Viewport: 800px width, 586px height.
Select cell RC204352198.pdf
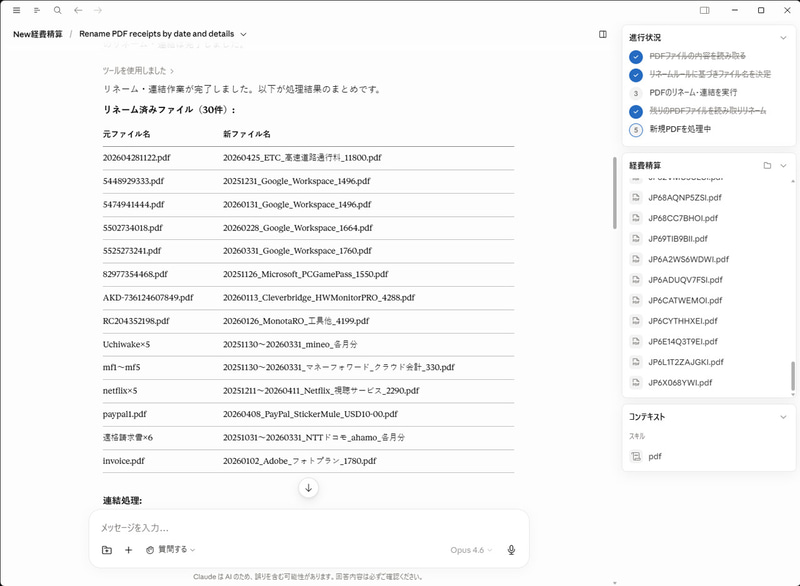136,321
